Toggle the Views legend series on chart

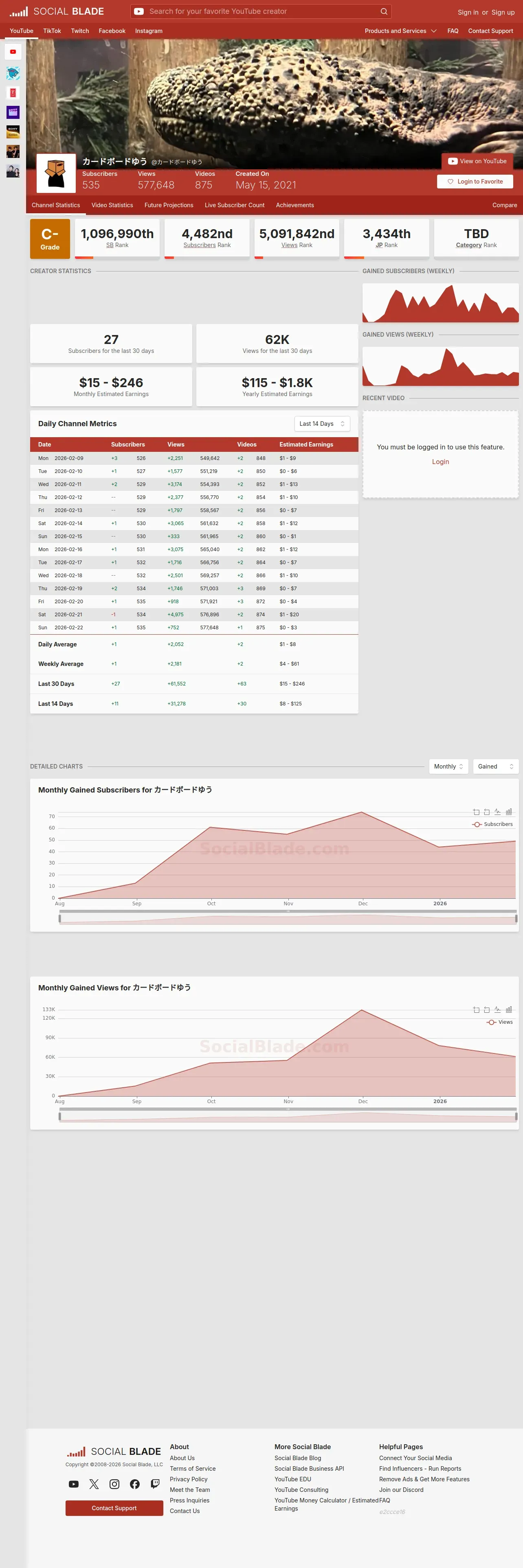coord(500,1022)
